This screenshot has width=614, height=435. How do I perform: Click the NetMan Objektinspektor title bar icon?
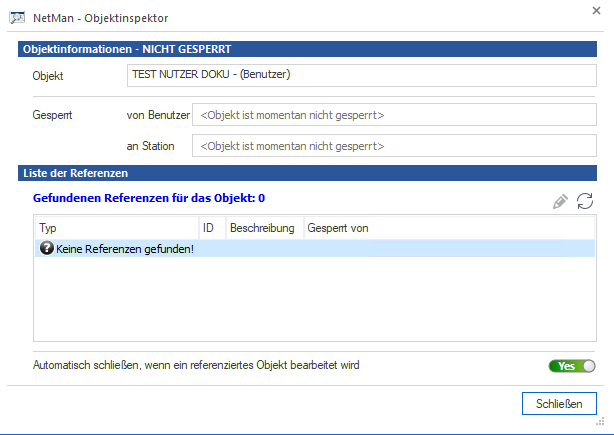(x=17, y=18)
